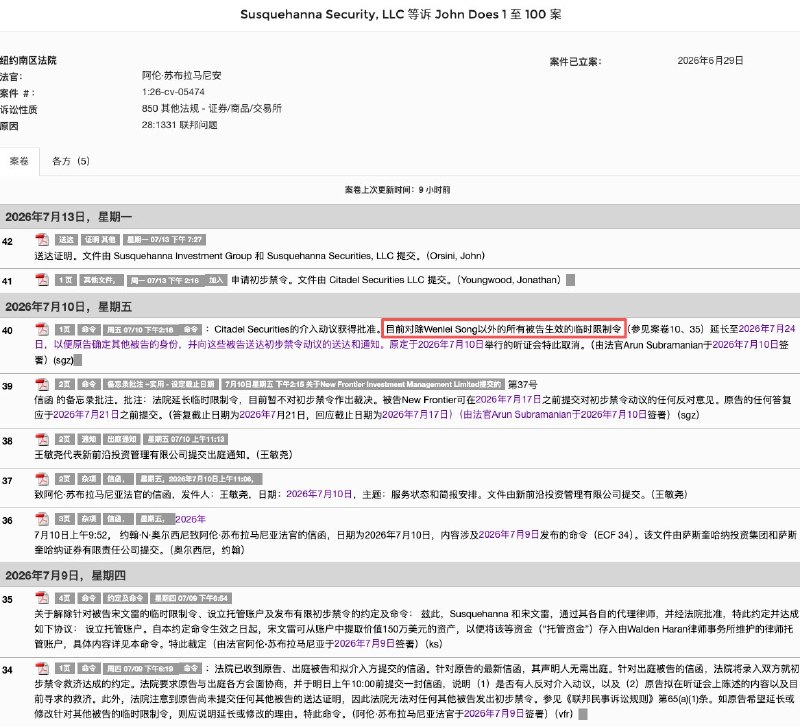This screenshot has width=800, height=727.
Task: Click the cause 28:1331 联邦问题
Action: (180, 125)
